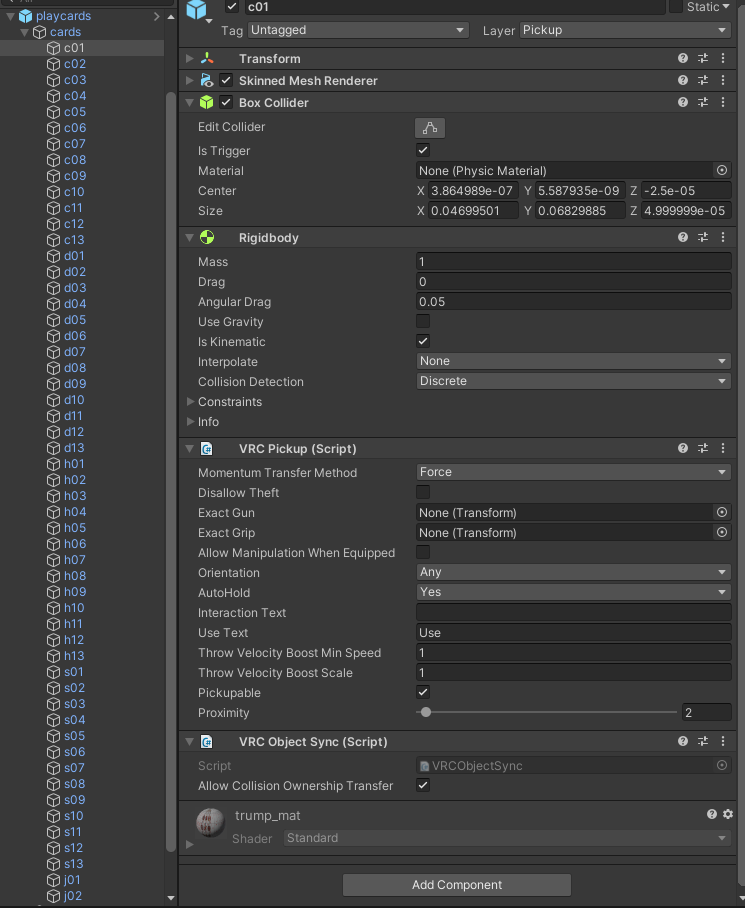The height and width of the screenshot is (908, 745).
Task: Open Skinned Mesh Renderer options menu
Action: coord(722,80)
